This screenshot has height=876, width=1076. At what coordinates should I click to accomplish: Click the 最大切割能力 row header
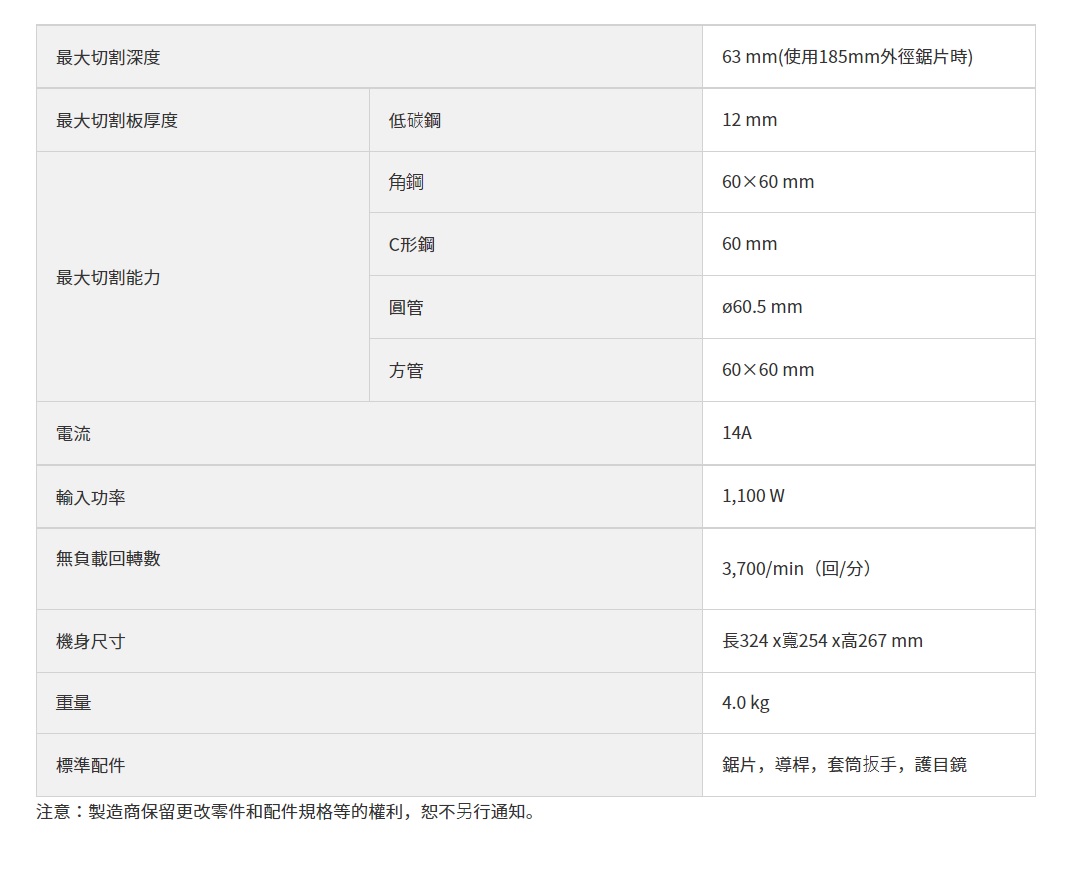coord(108,277)
